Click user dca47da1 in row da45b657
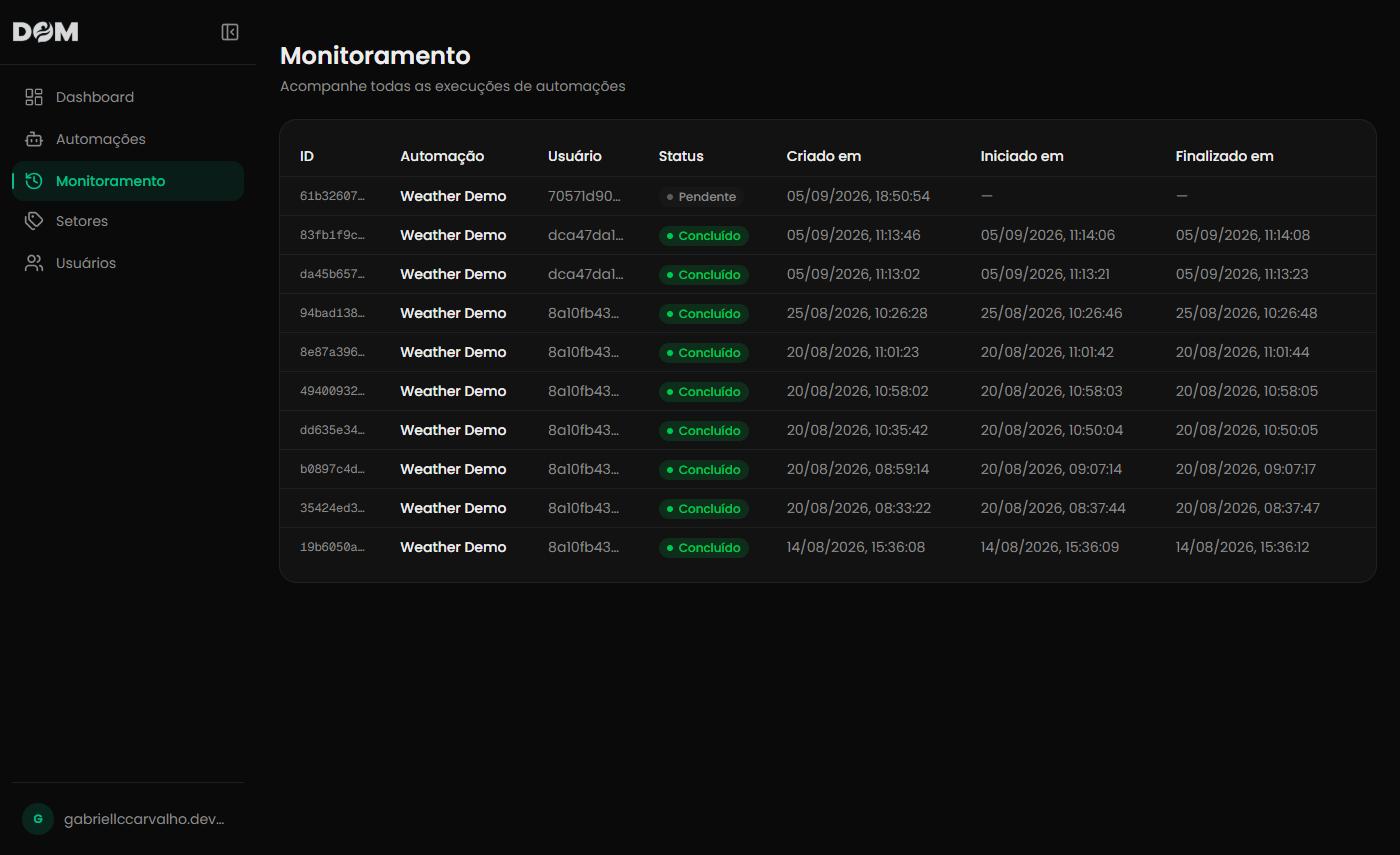Viewport: 1400px width, 855px height. [586, 274]
